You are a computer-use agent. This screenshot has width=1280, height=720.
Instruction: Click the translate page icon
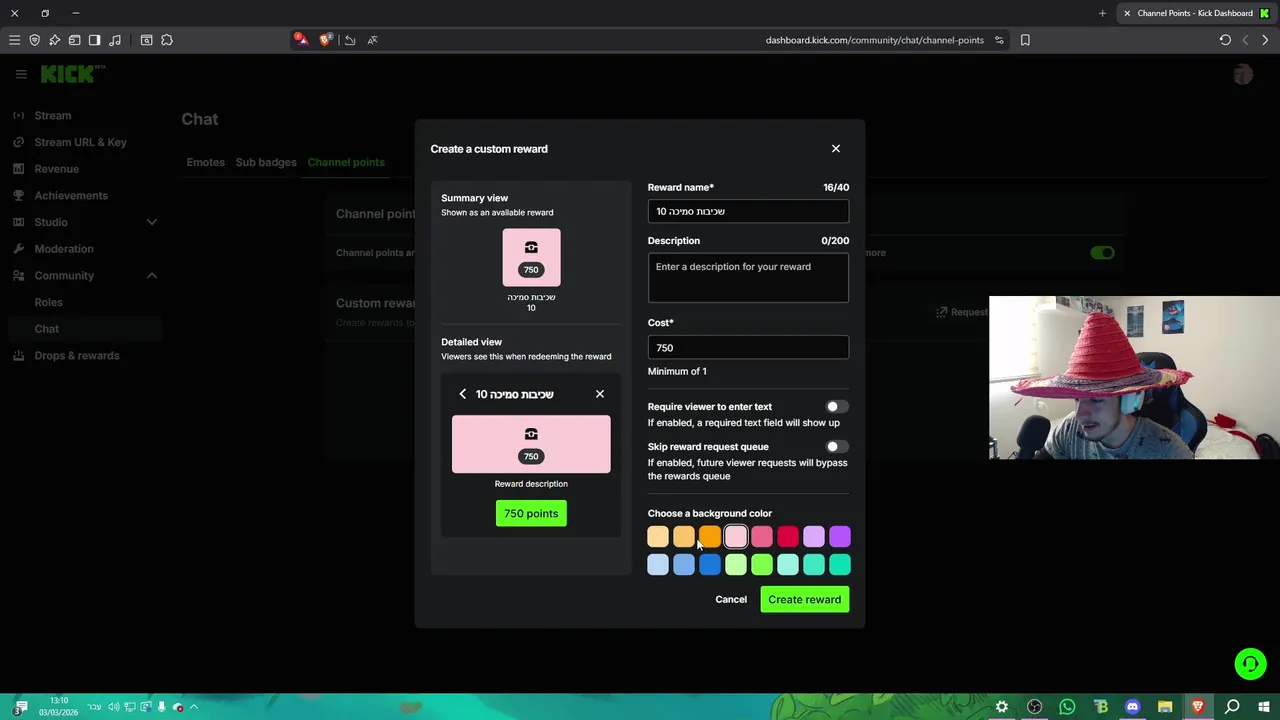372,40
